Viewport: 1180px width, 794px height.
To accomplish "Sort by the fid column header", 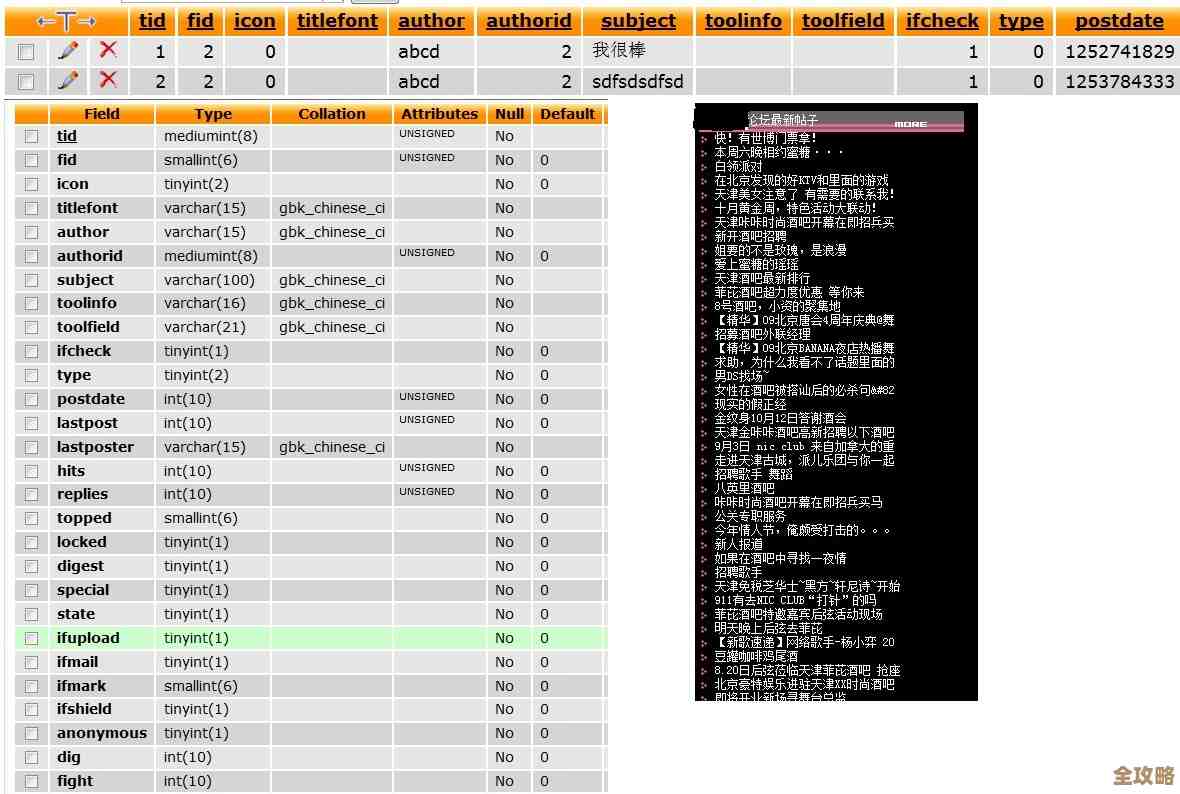I will (x=200, y=21).
